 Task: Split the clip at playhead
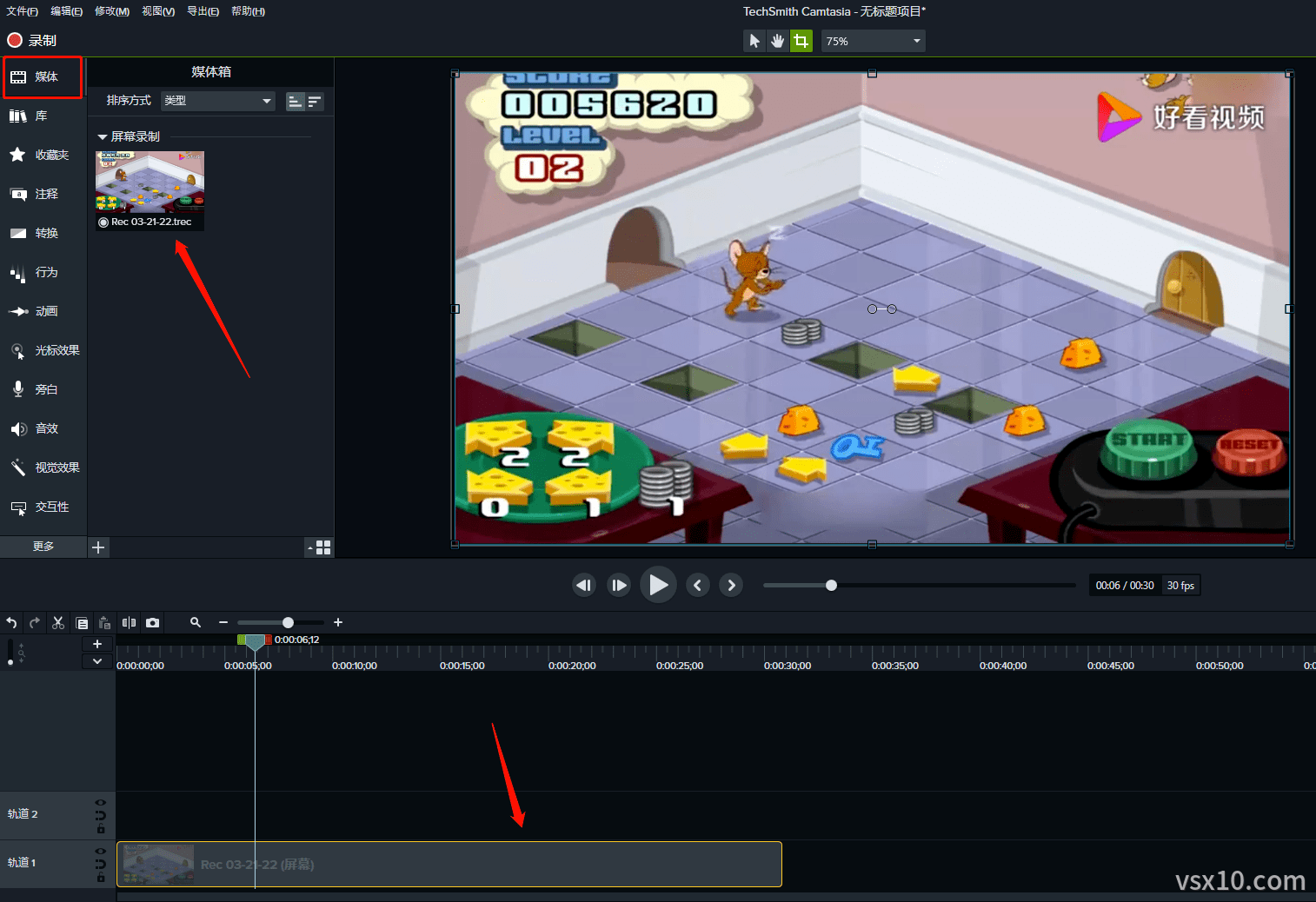[129, 622]
